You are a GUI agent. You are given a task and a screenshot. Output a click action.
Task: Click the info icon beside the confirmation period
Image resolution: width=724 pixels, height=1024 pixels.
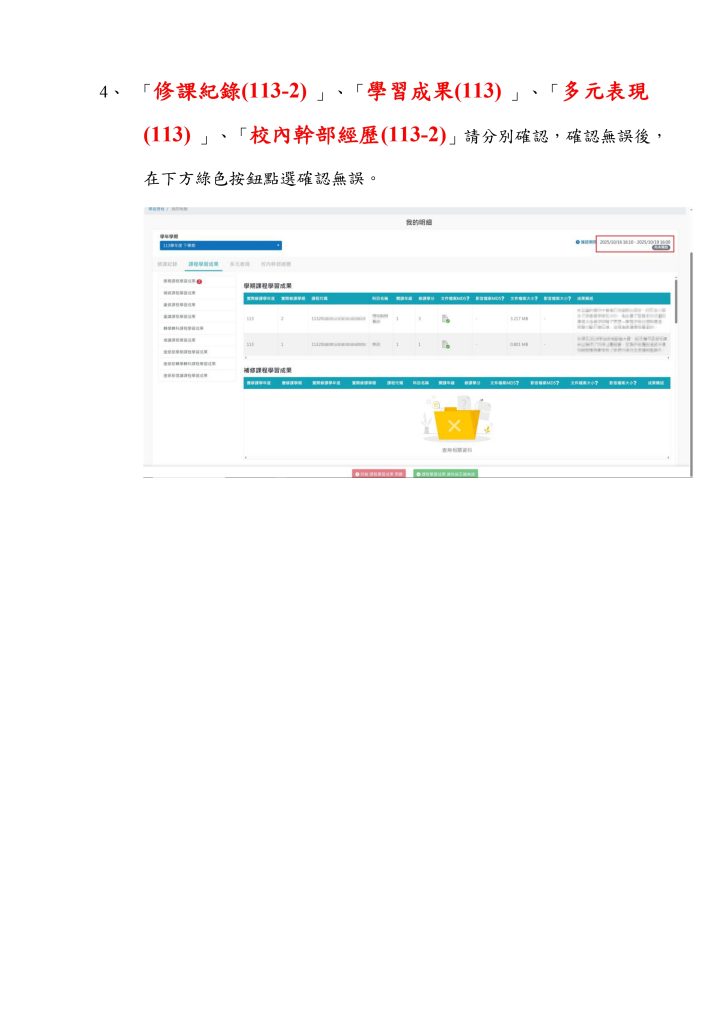577,242
